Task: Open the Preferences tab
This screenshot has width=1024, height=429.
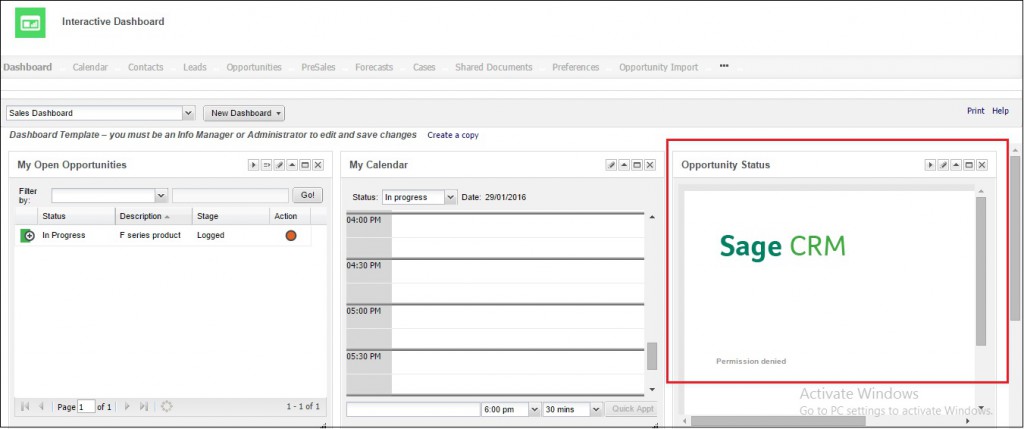Action: pyautogui.click(x=575, y=67)
